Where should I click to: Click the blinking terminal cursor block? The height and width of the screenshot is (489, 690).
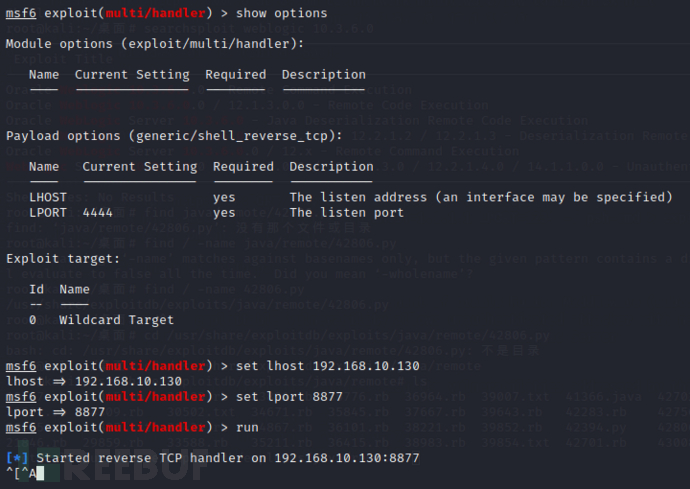40,474
